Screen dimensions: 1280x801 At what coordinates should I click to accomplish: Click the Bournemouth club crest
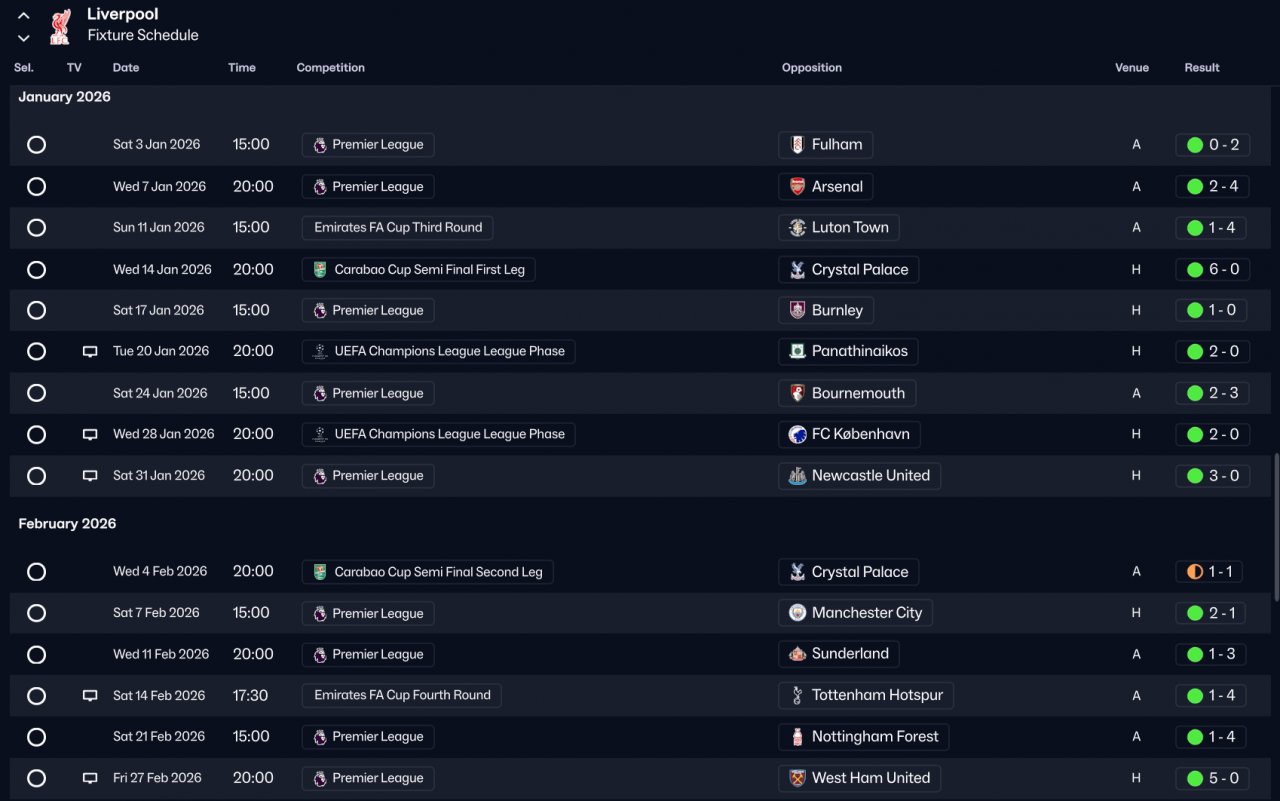tap(797, 394)
